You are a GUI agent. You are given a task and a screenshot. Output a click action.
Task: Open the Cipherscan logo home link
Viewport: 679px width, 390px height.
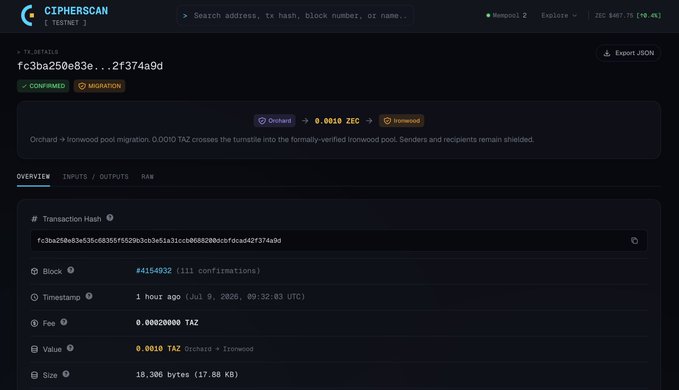[x=65, y=16]
